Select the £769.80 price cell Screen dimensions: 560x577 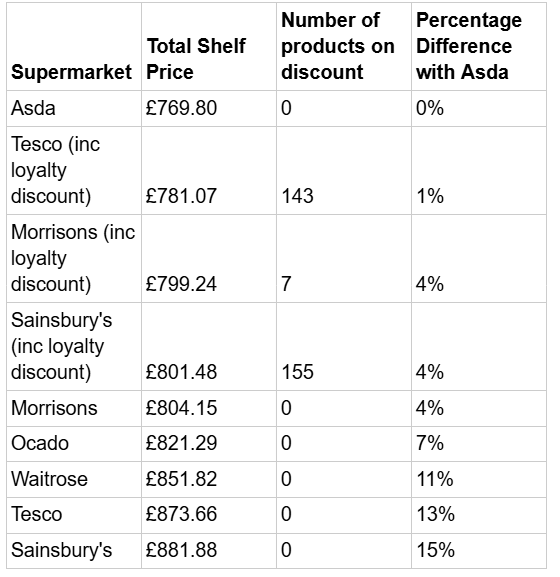(x=209, y=109)
